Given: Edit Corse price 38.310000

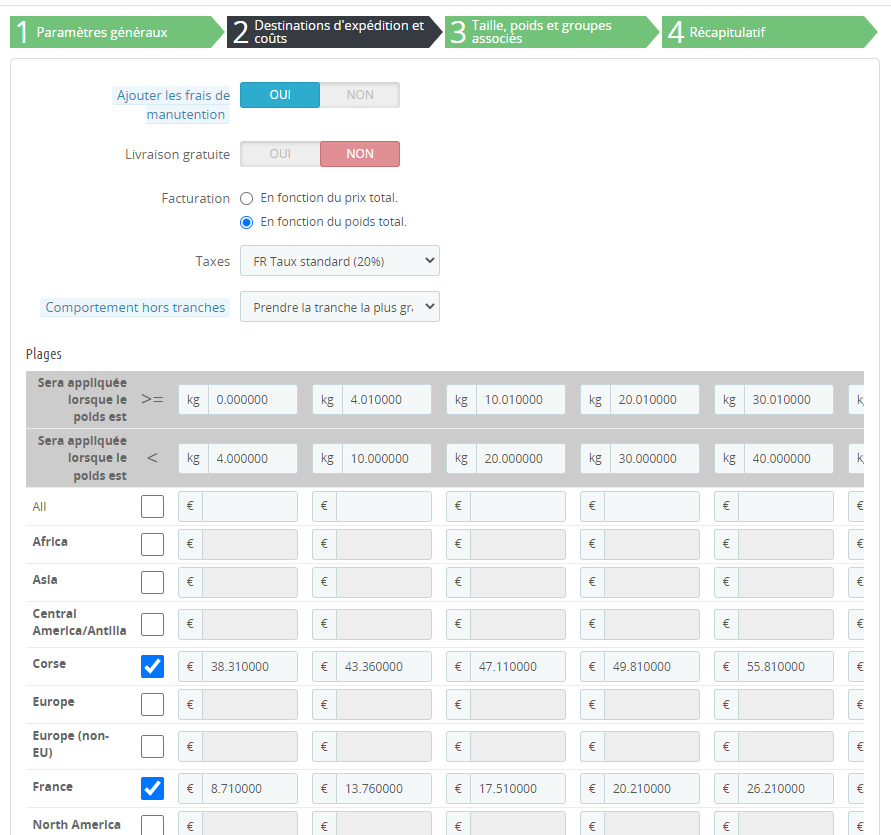Looking at the screenshot, I should point(250,667).
